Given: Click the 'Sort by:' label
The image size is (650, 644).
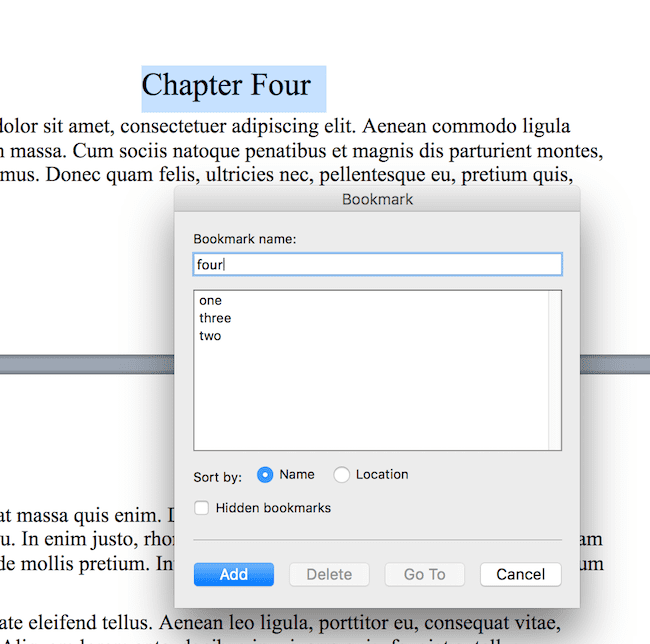Looking at the screenshot, I should coord(218,477).
